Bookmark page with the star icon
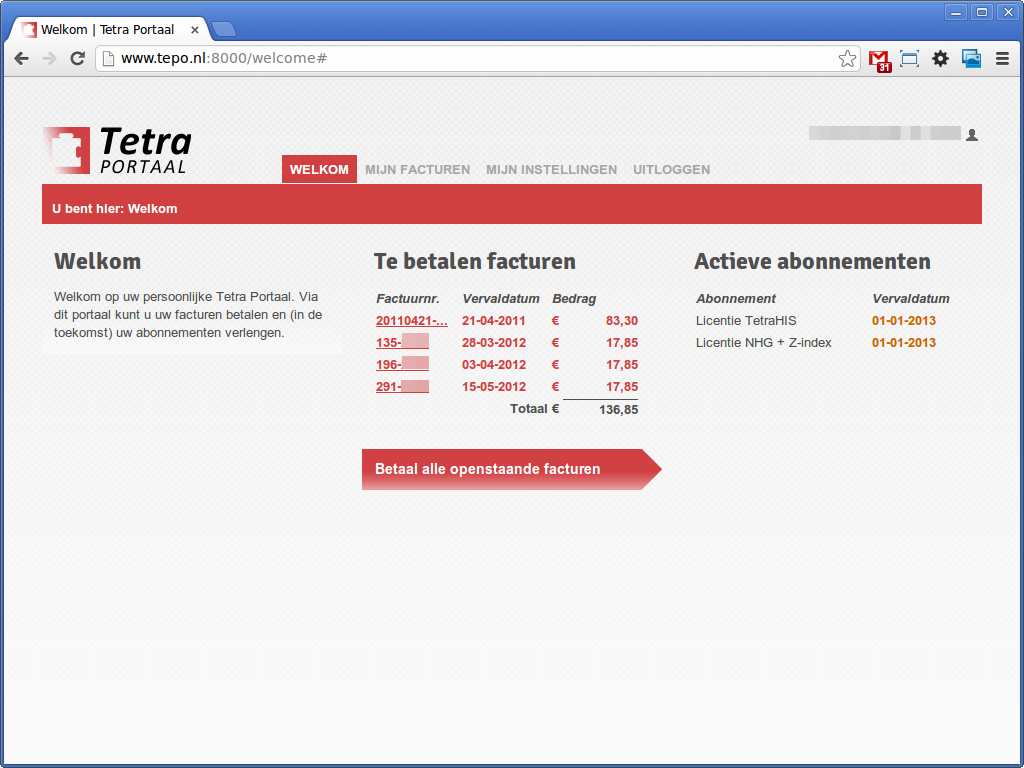 click(847, 59)
